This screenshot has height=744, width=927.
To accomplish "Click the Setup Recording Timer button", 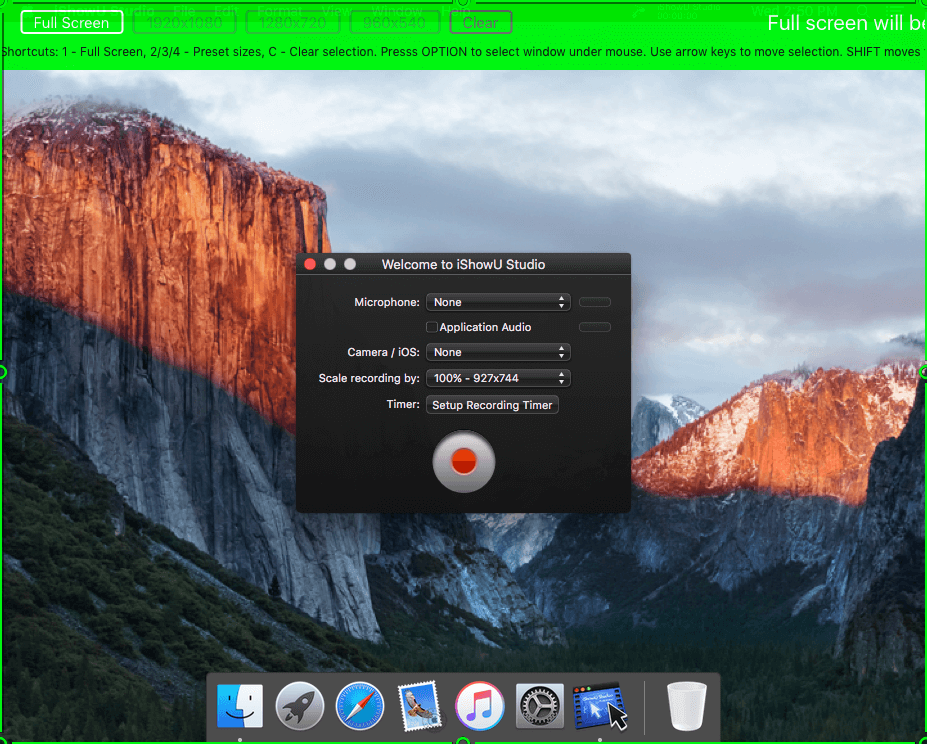I will (492, 405).
